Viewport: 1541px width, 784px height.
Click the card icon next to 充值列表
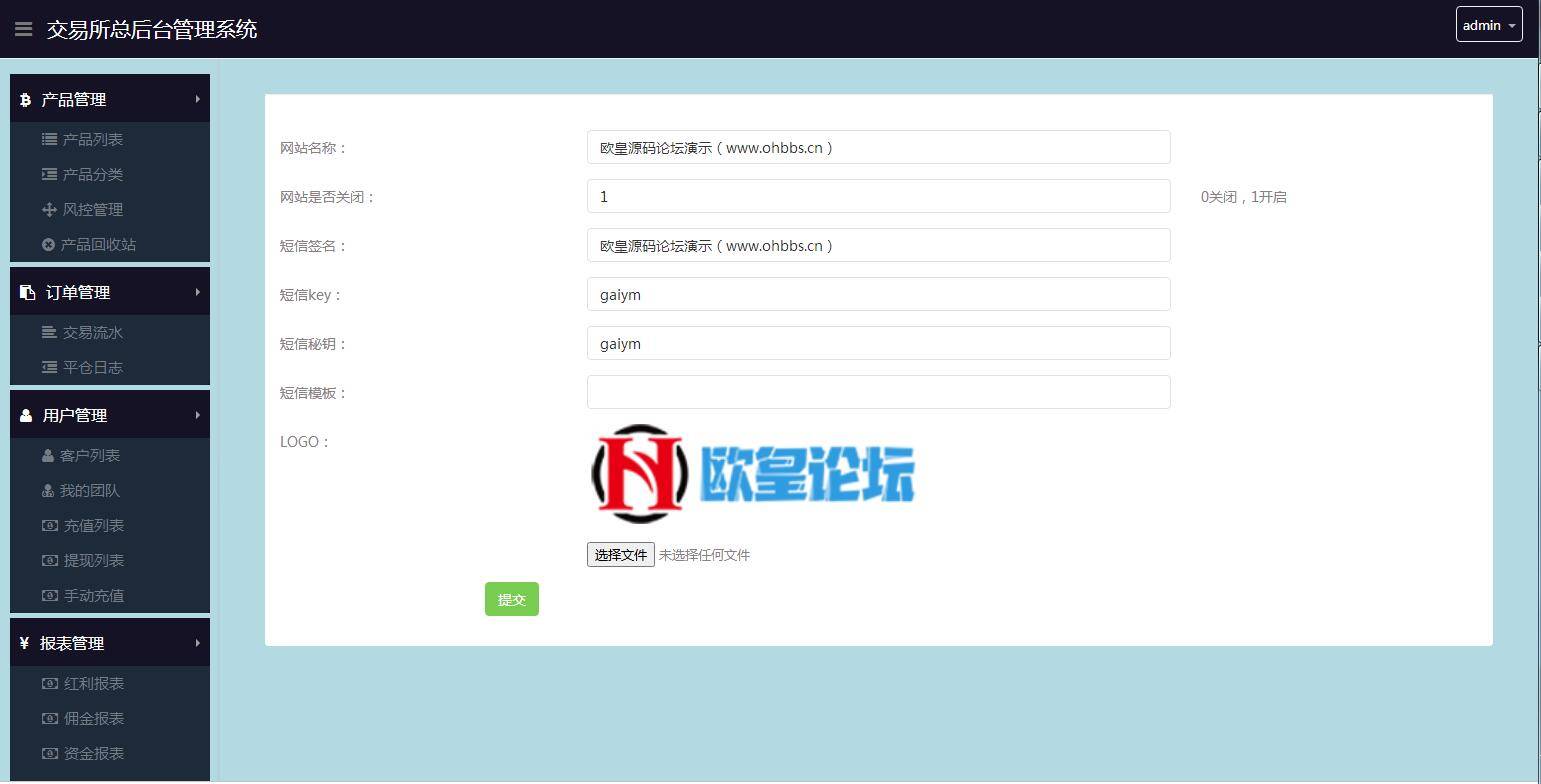(49, 525)
